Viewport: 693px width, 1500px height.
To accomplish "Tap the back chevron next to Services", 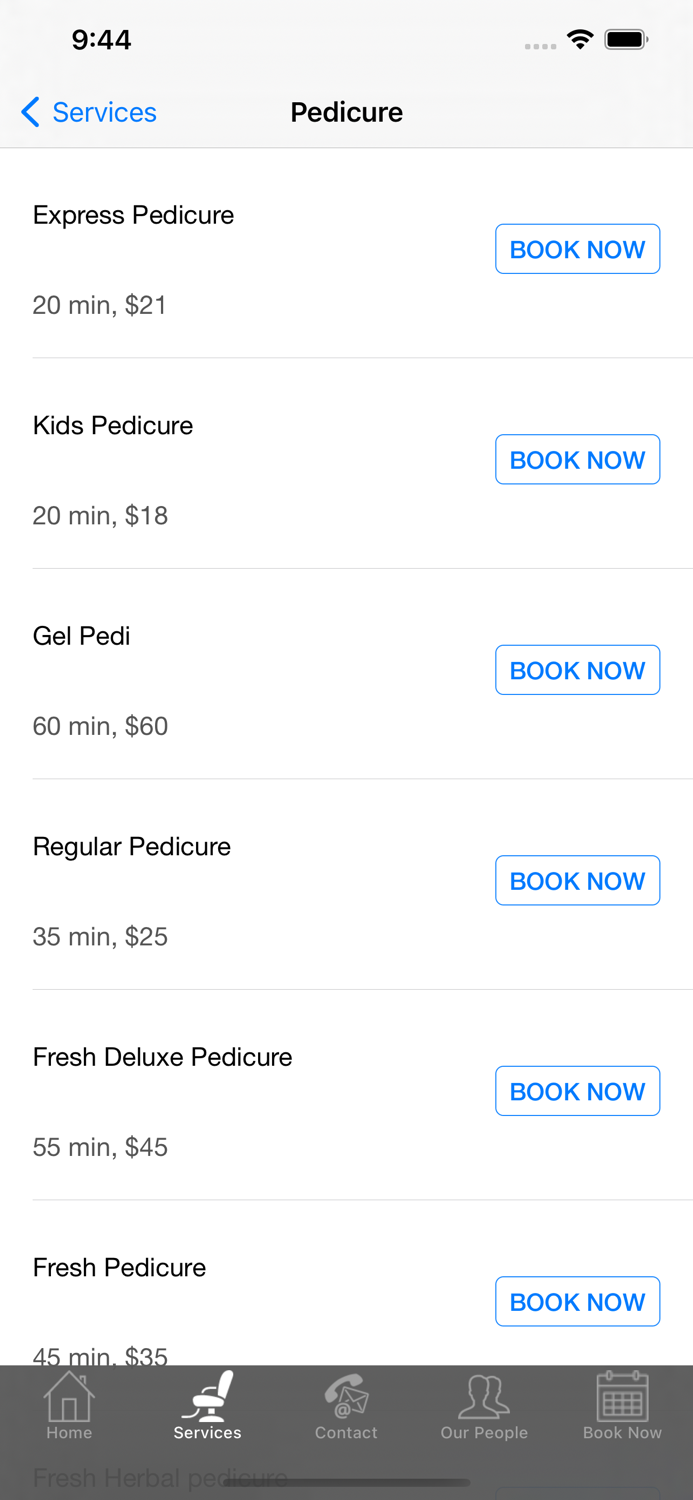I will [29, 112].
